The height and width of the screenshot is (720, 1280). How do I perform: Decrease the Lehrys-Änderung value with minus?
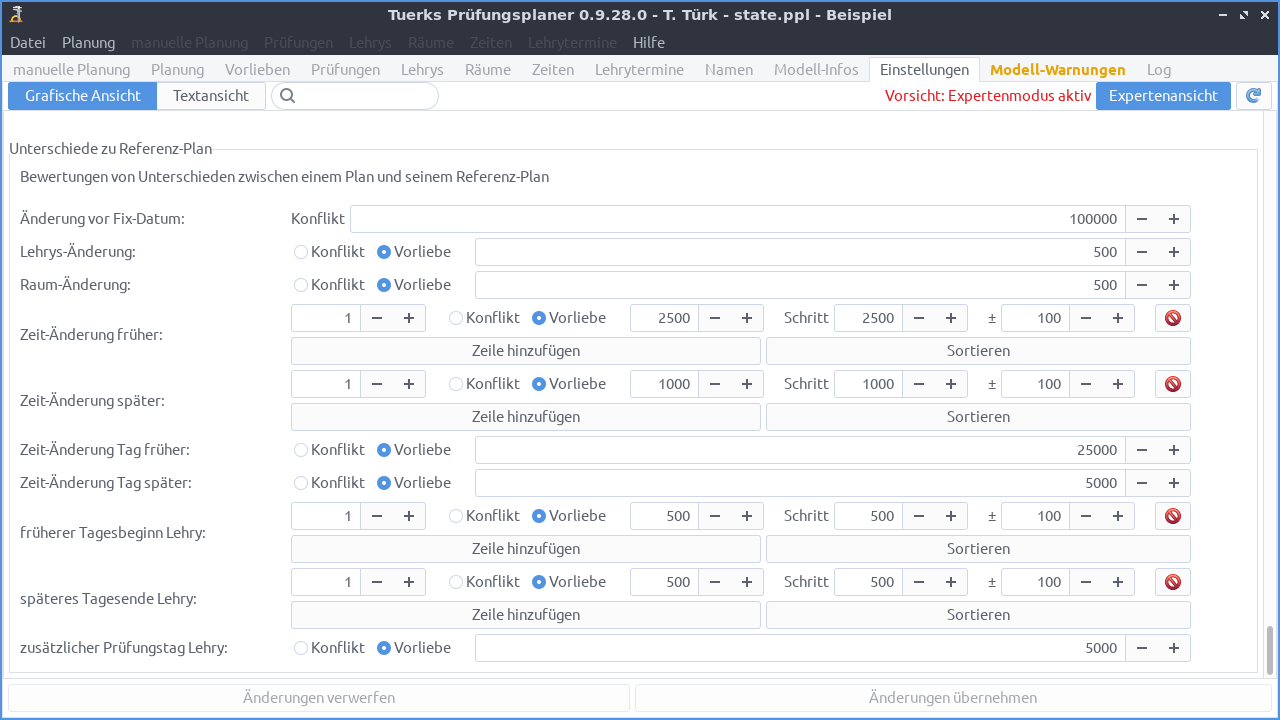point(1142,252)
